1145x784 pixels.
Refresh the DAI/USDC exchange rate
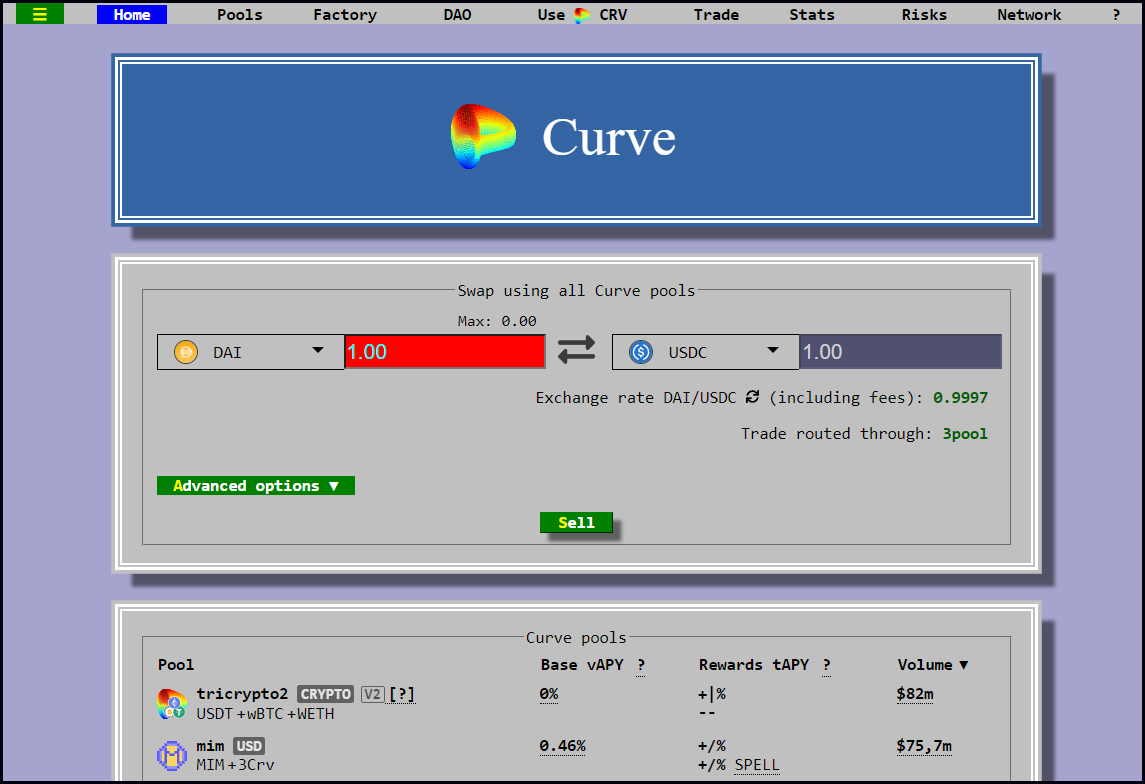(x=752, y=397)
